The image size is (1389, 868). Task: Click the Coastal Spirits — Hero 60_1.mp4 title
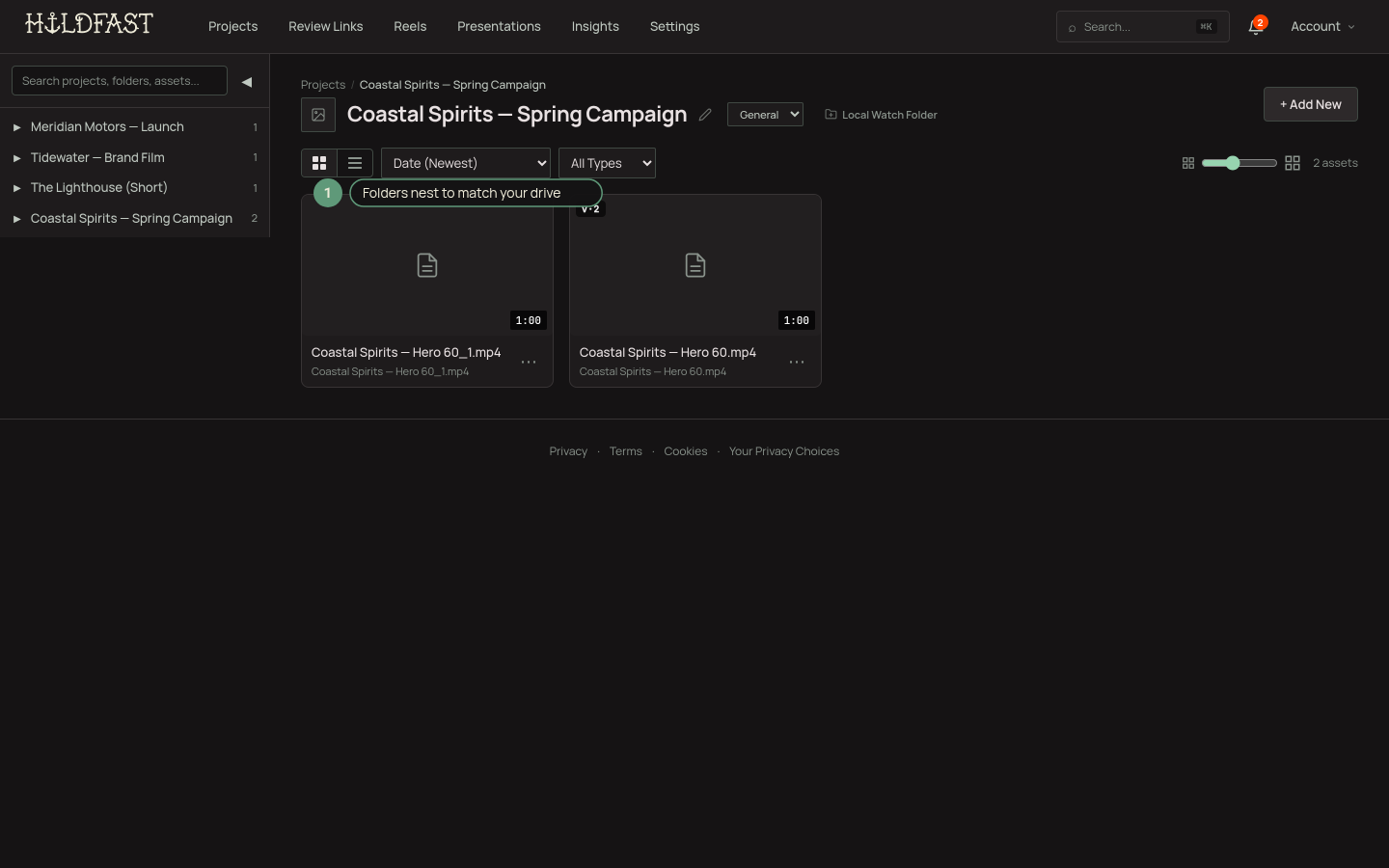[406, 353]
